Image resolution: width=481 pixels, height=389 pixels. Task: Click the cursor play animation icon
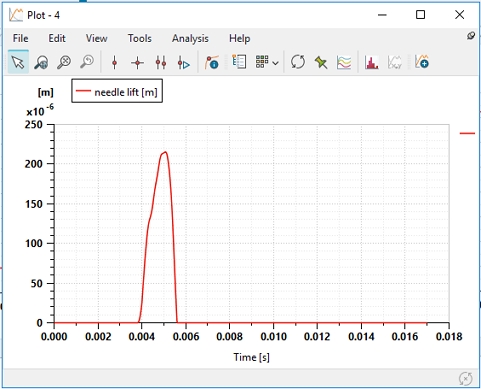183,63
